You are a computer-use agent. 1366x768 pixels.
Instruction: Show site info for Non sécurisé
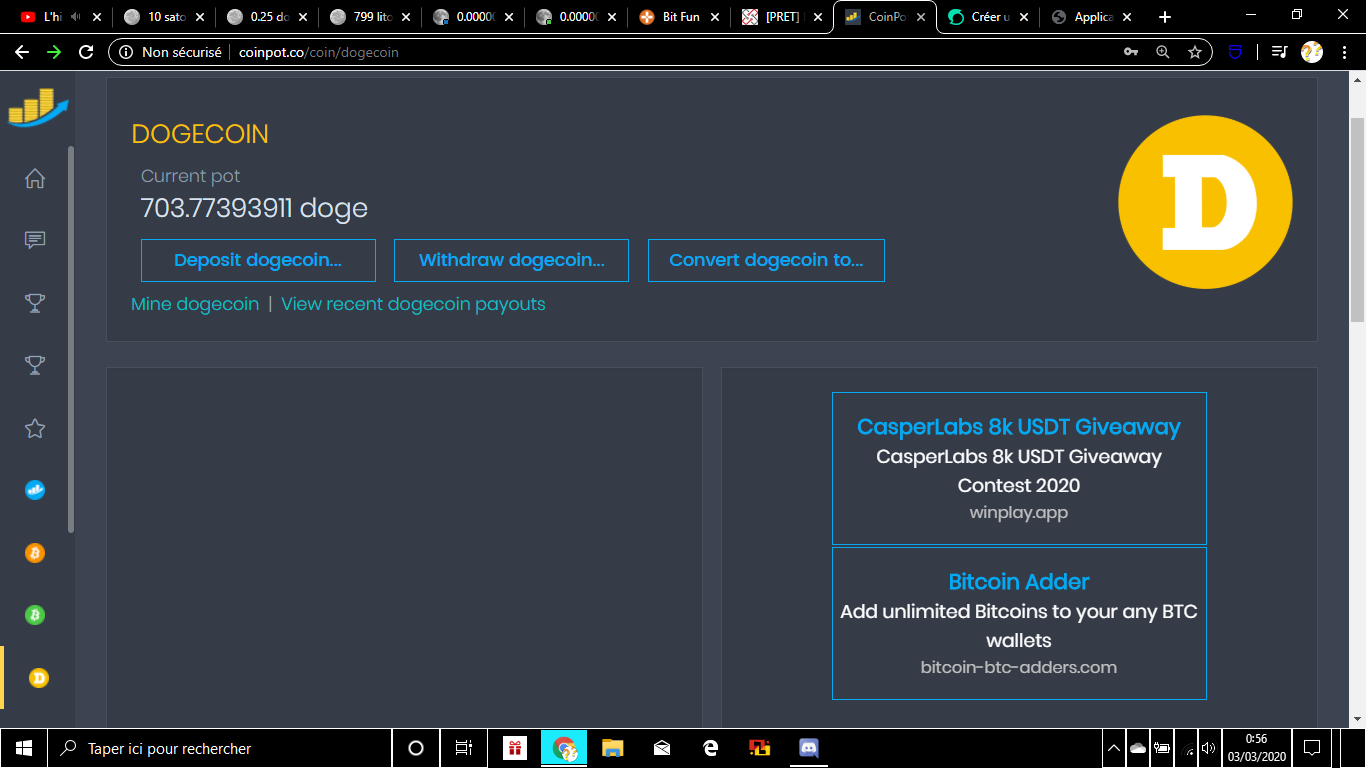pos(170,52)
